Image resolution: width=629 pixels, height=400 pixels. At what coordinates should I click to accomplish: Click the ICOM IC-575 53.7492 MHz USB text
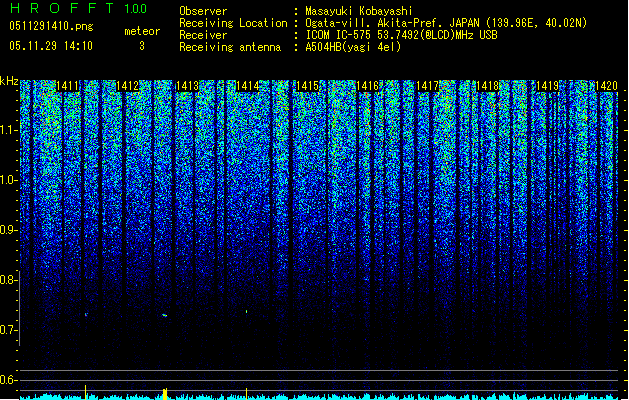(401, 35)
